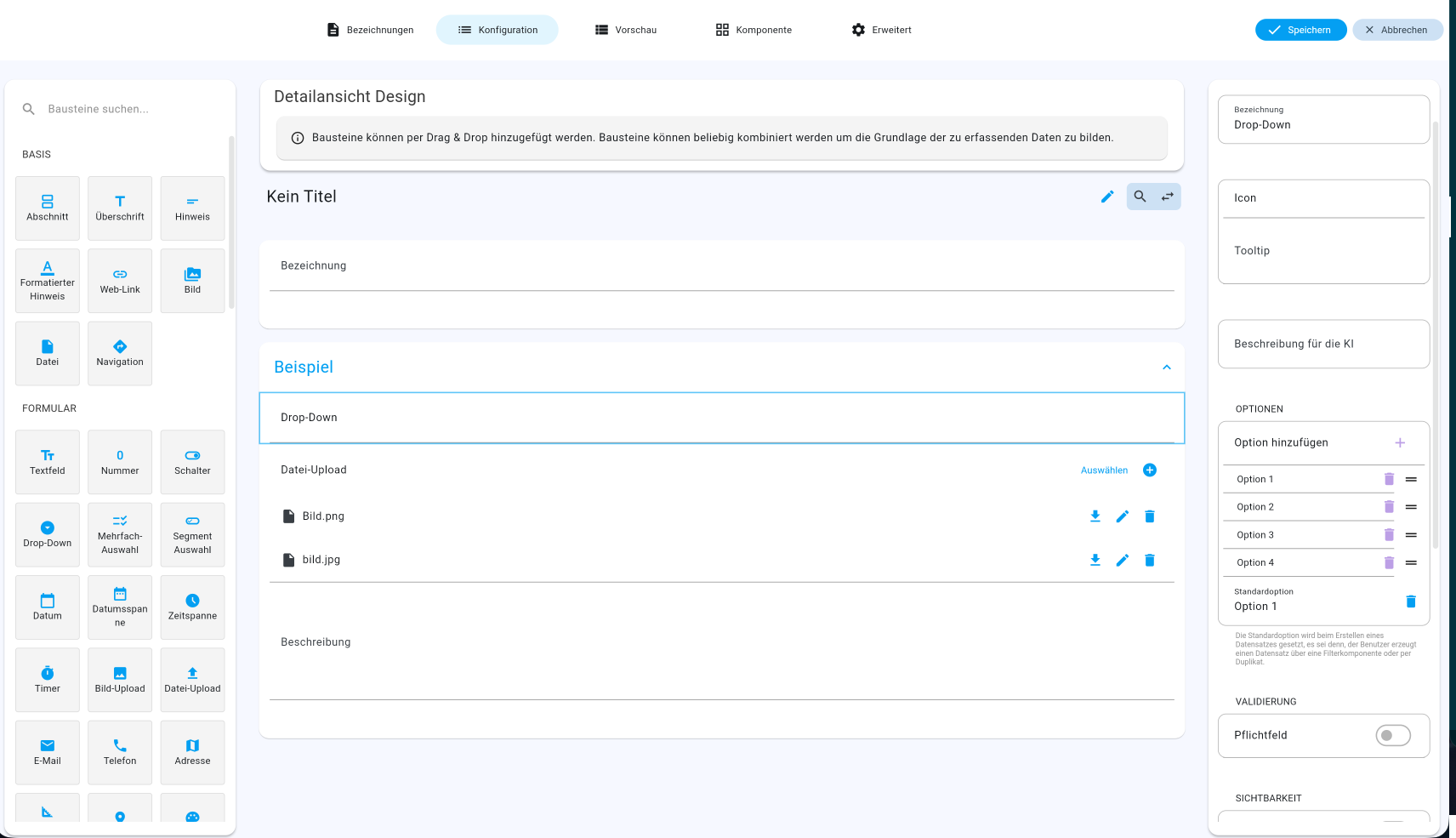Select the Überschrift building block

120,208
